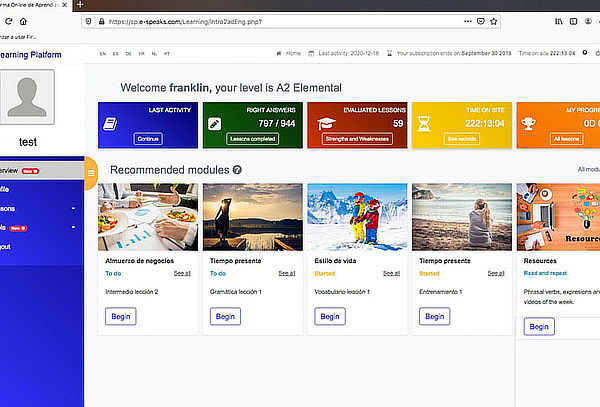Image resolution: width=600 pixels, height=407 pixels.
Task: Click the graduation cap Evaluated Lessons icon
Action: click(x=325, y=124)
